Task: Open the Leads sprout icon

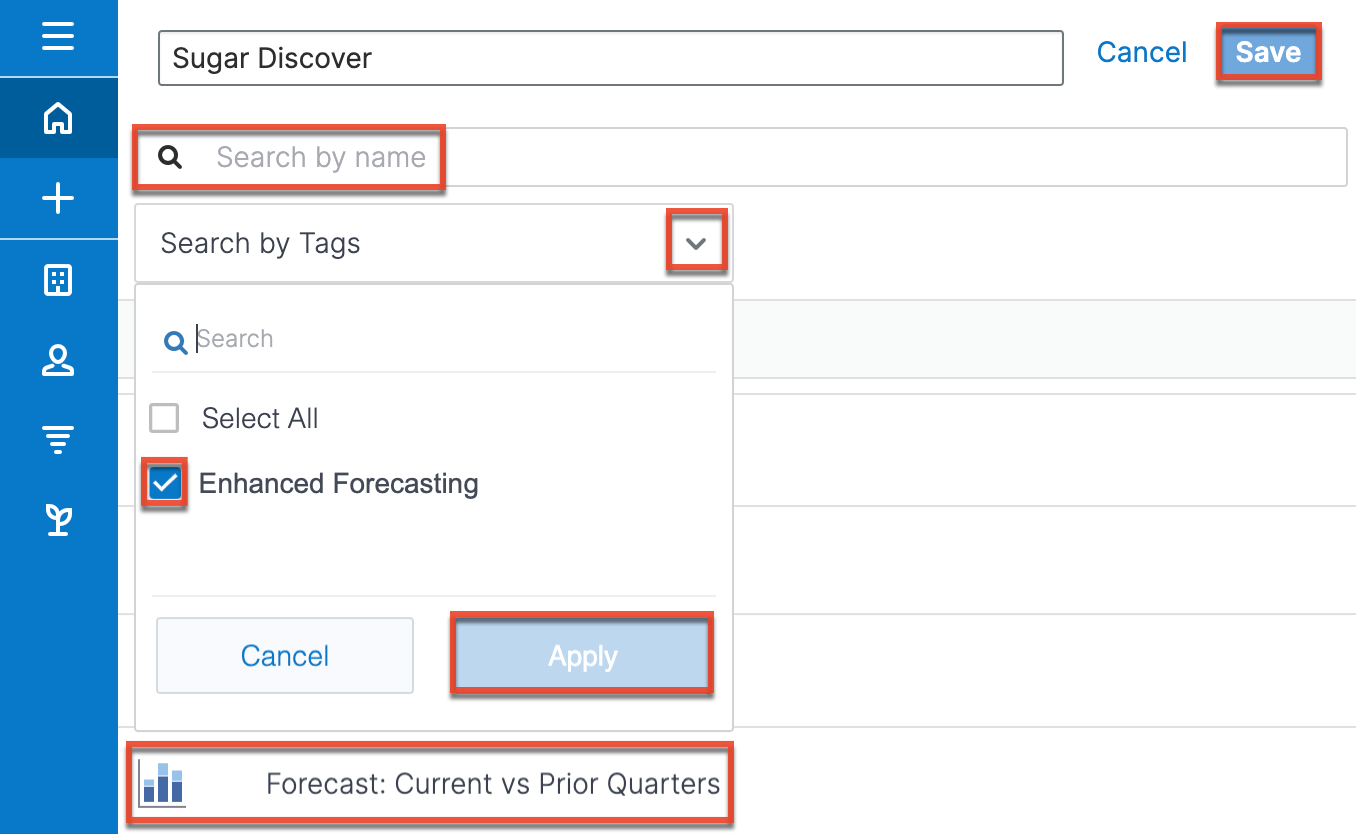Action: pyautogui.click(x=58, y=520)
